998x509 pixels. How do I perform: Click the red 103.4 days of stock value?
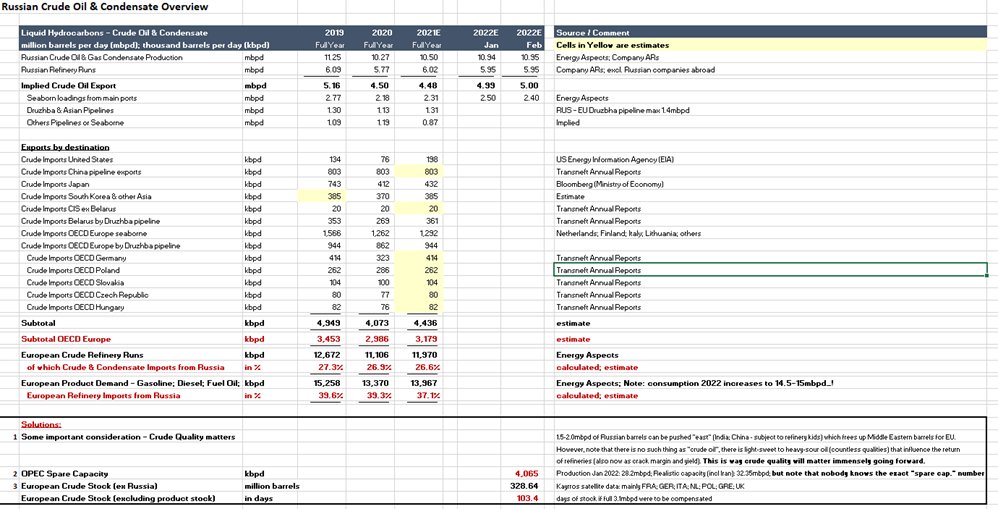(x=528, y=498)
